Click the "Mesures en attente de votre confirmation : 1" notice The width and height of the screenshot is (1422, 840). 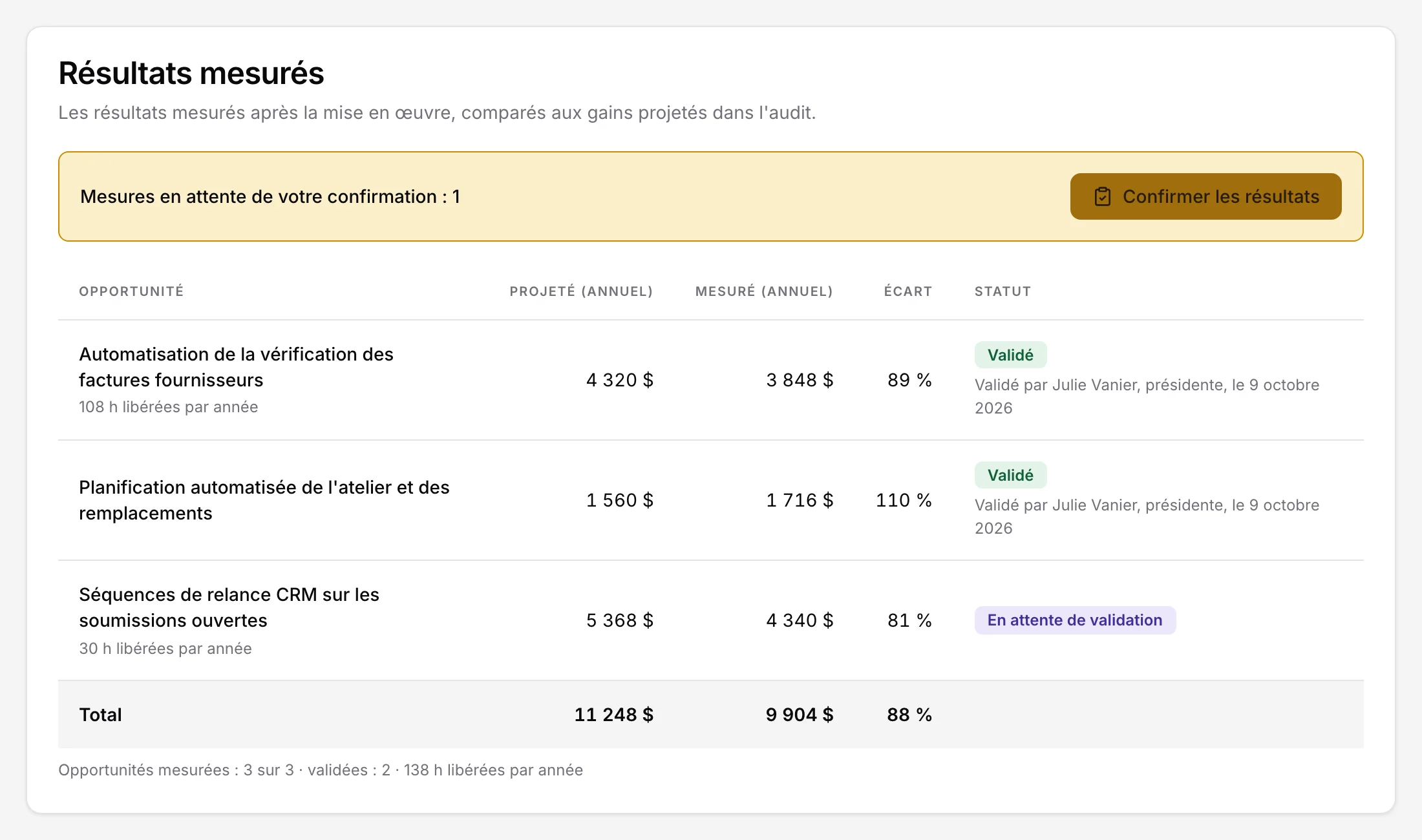pos(270,196)
